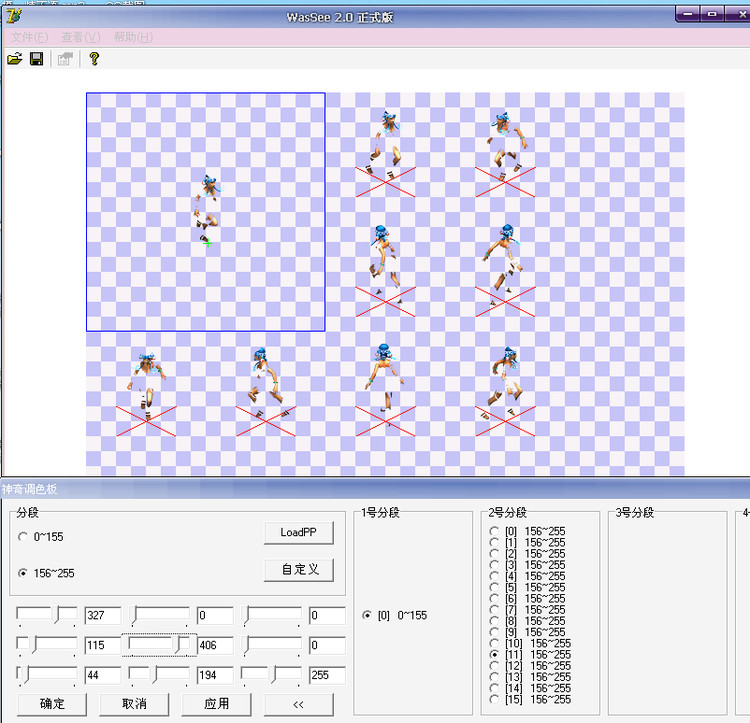The height and width of the screenshot is (723, 750).
Task: Click the input field containing 115
Action: (103, 646)
